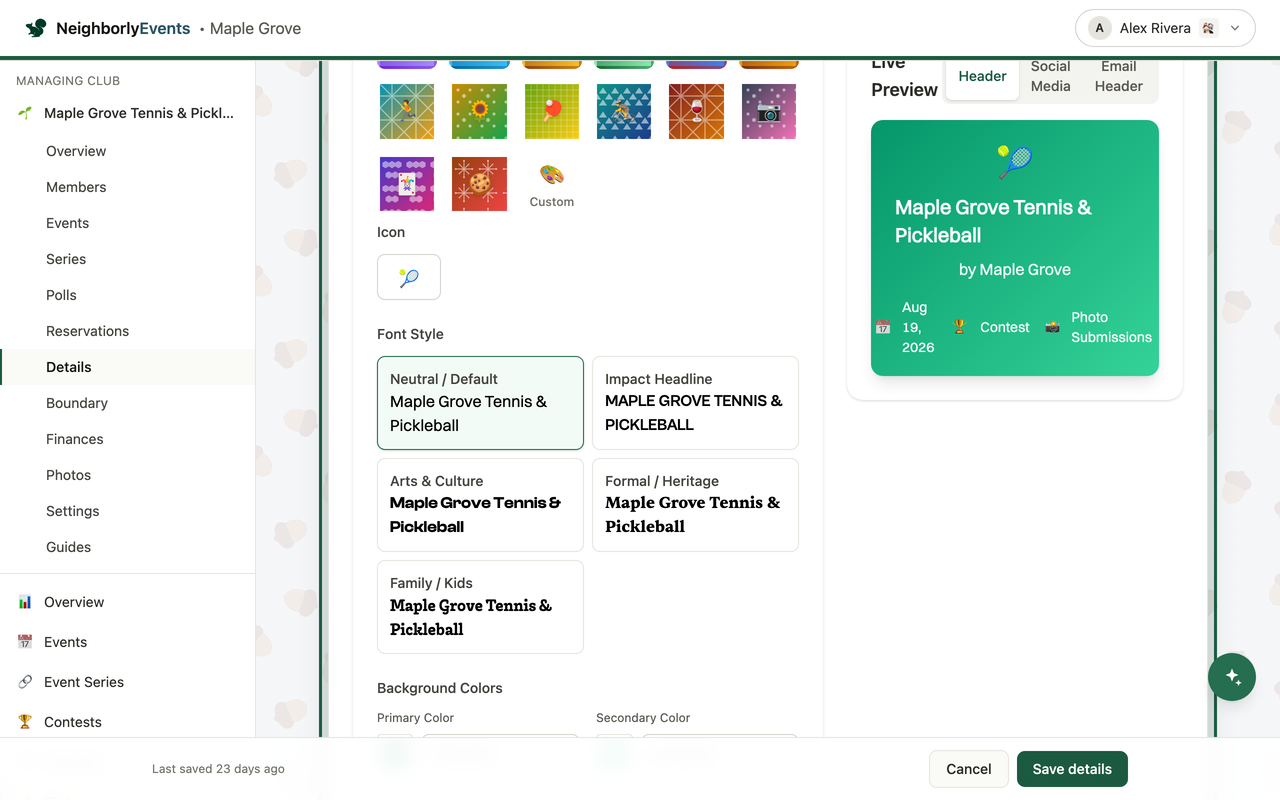Switch to the Email Header preview tab
Screen dimensions: 1280x800
pyautogui.click(x=1119, y=76)
